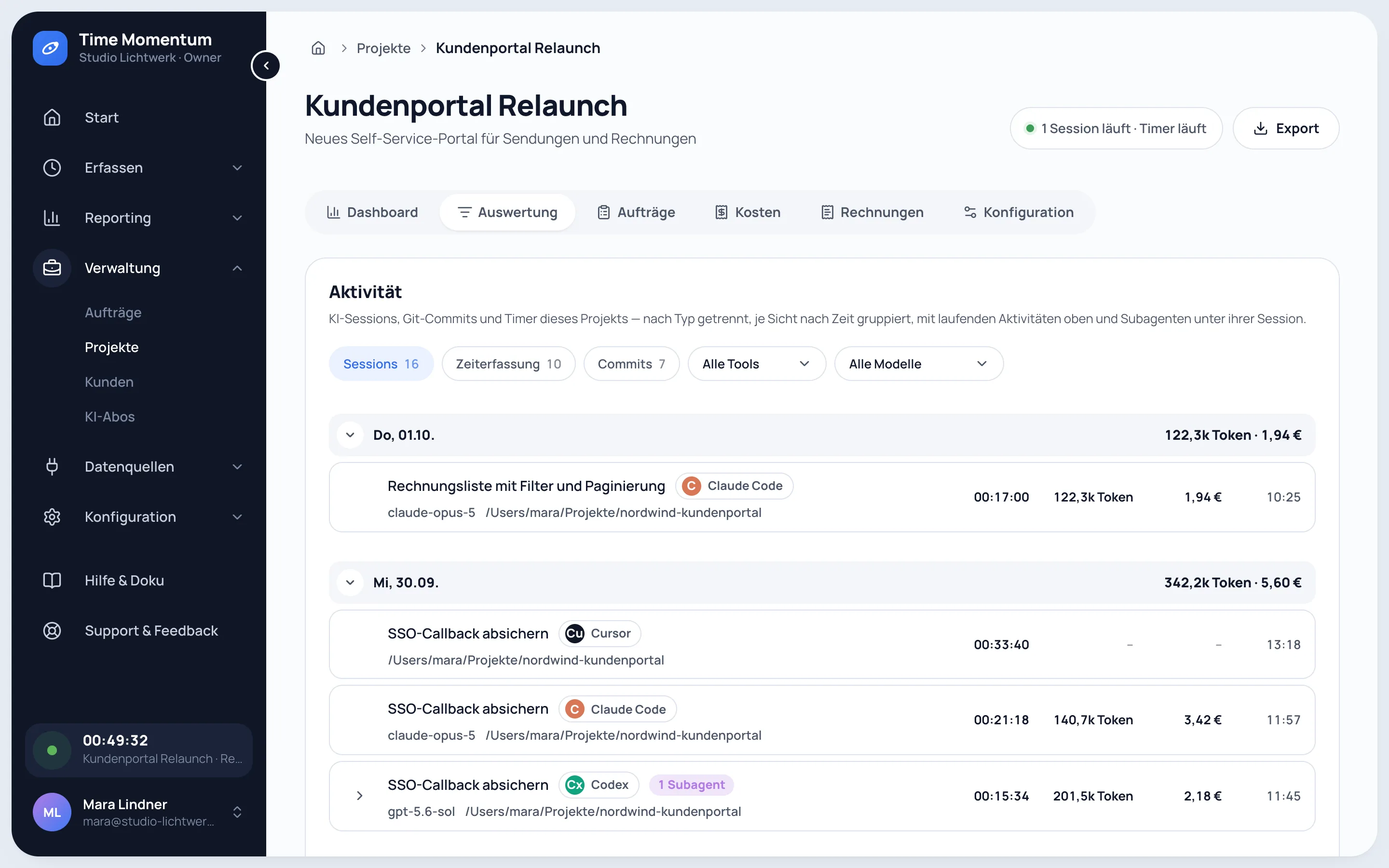Screen dimensions: 1389x868
Task: Click the bar chart icon beside Reporting
Action: click(52, 217)
